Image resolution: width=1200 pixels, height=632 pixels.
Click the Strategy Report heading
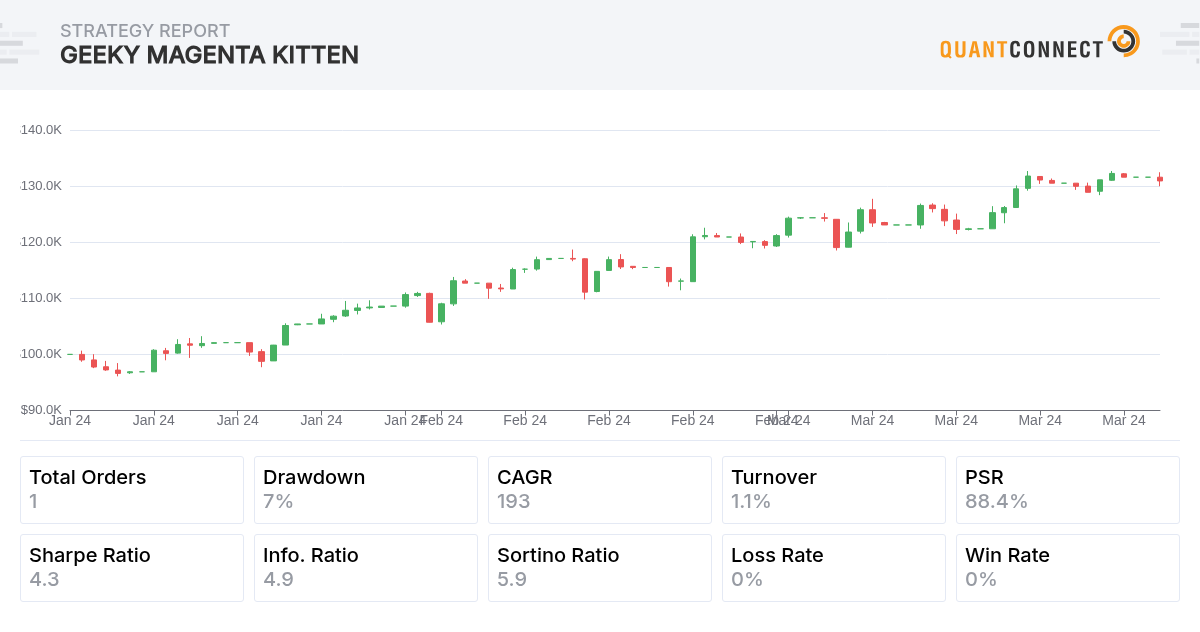pos(145,31)
